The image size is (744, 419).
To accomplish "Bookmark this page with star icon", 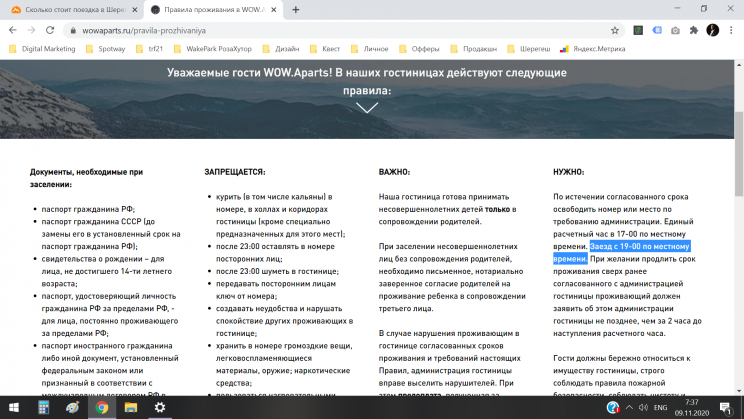I will tap(614, 30).
